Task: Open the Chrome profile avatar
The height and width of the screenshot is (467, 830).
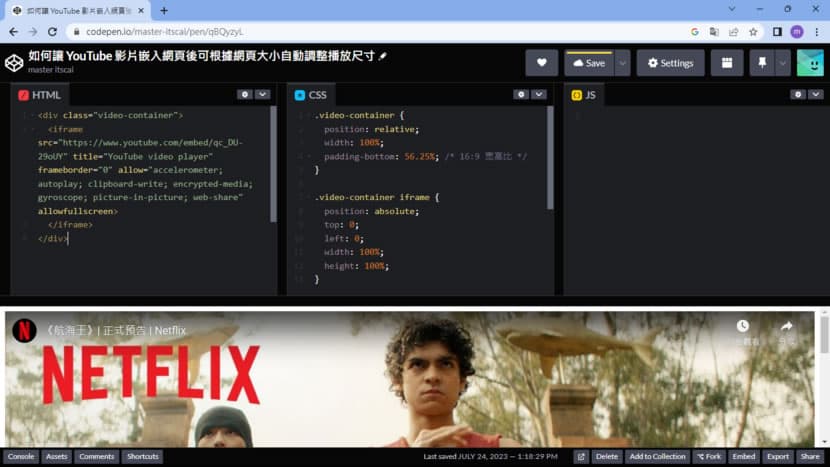Action: [x=797, y=32]
